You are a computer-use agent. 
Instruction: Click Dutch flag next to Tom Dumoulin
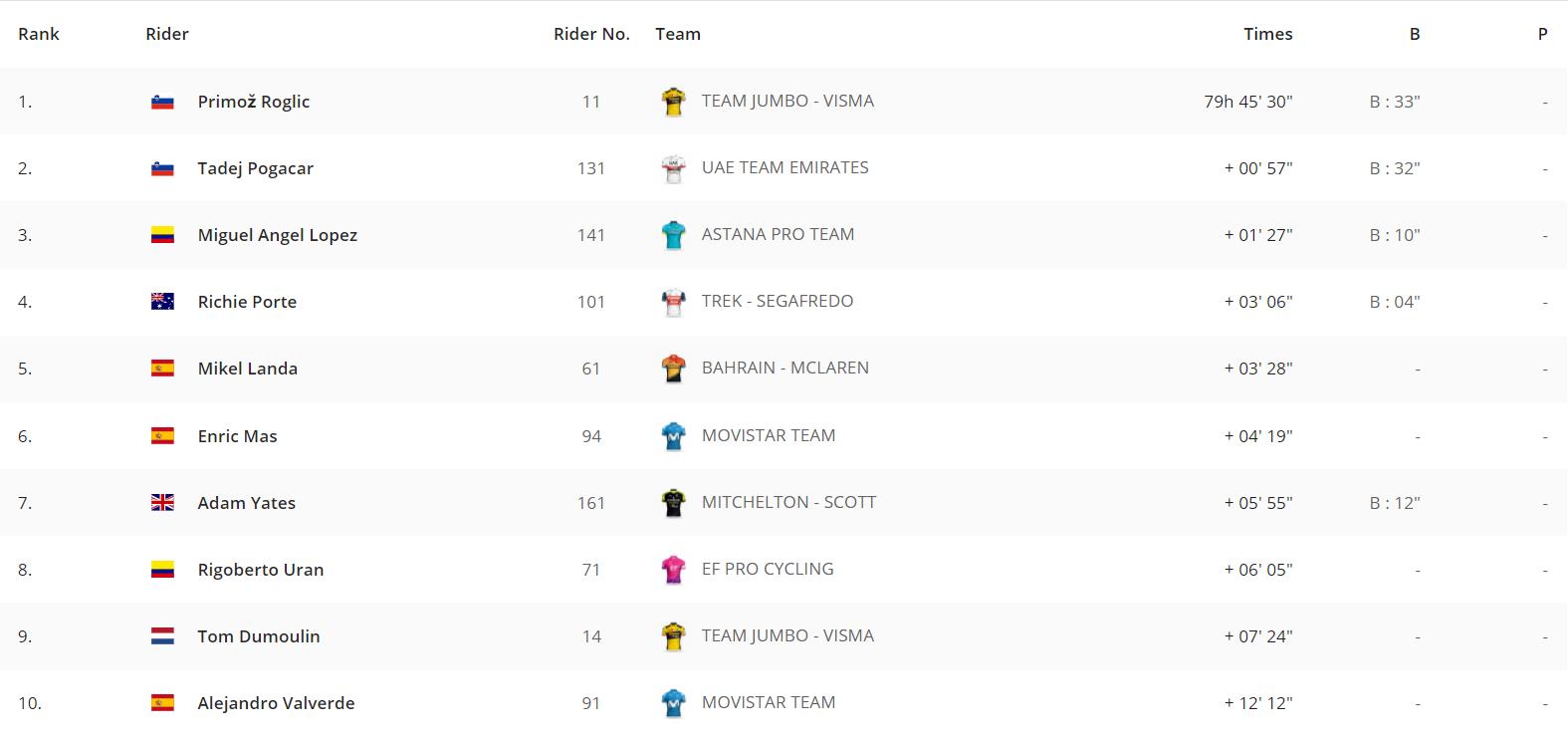pos(162,636)
